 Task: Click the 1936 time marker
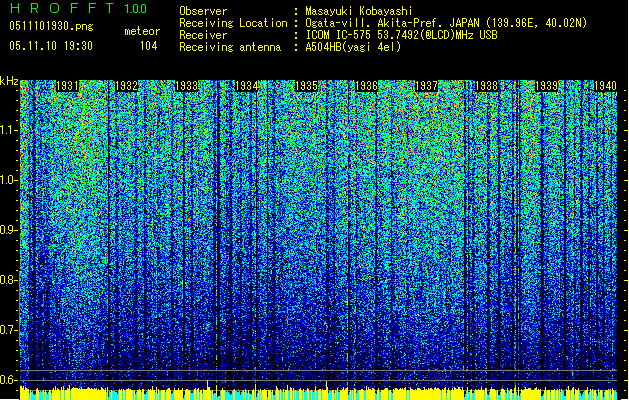click(366, 86)
